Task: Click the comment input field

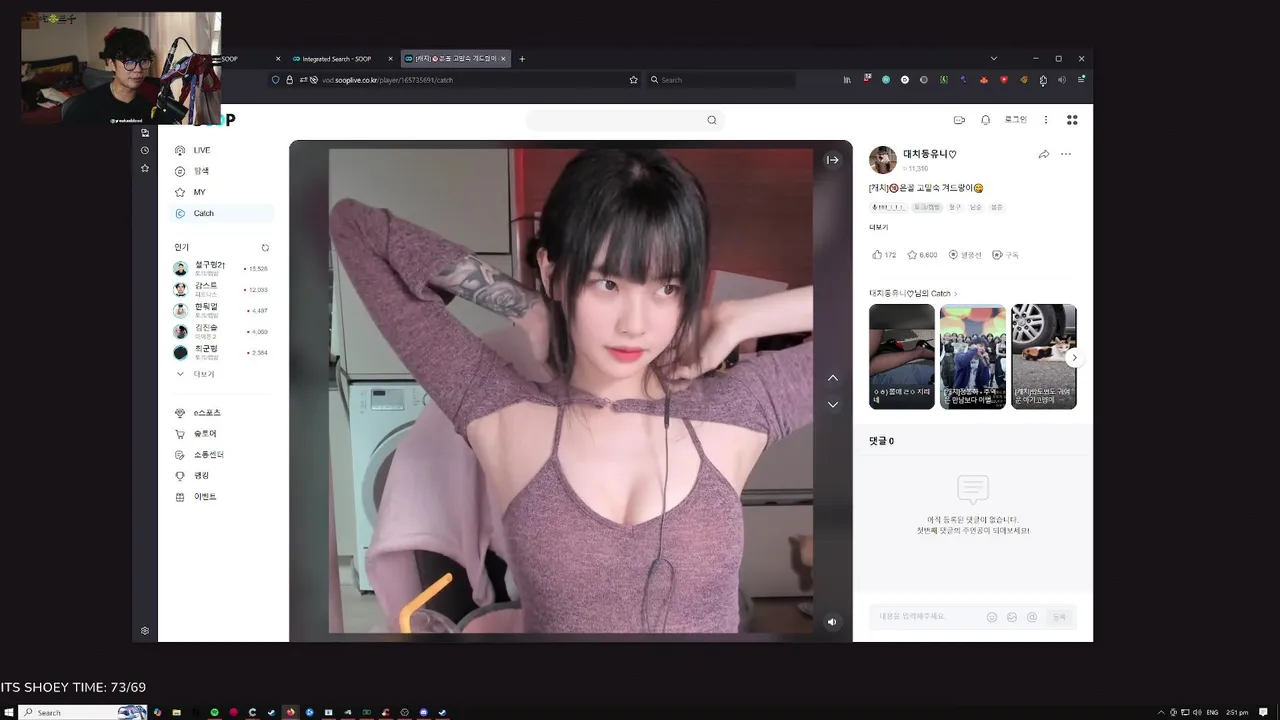Action: click(927, 617)
